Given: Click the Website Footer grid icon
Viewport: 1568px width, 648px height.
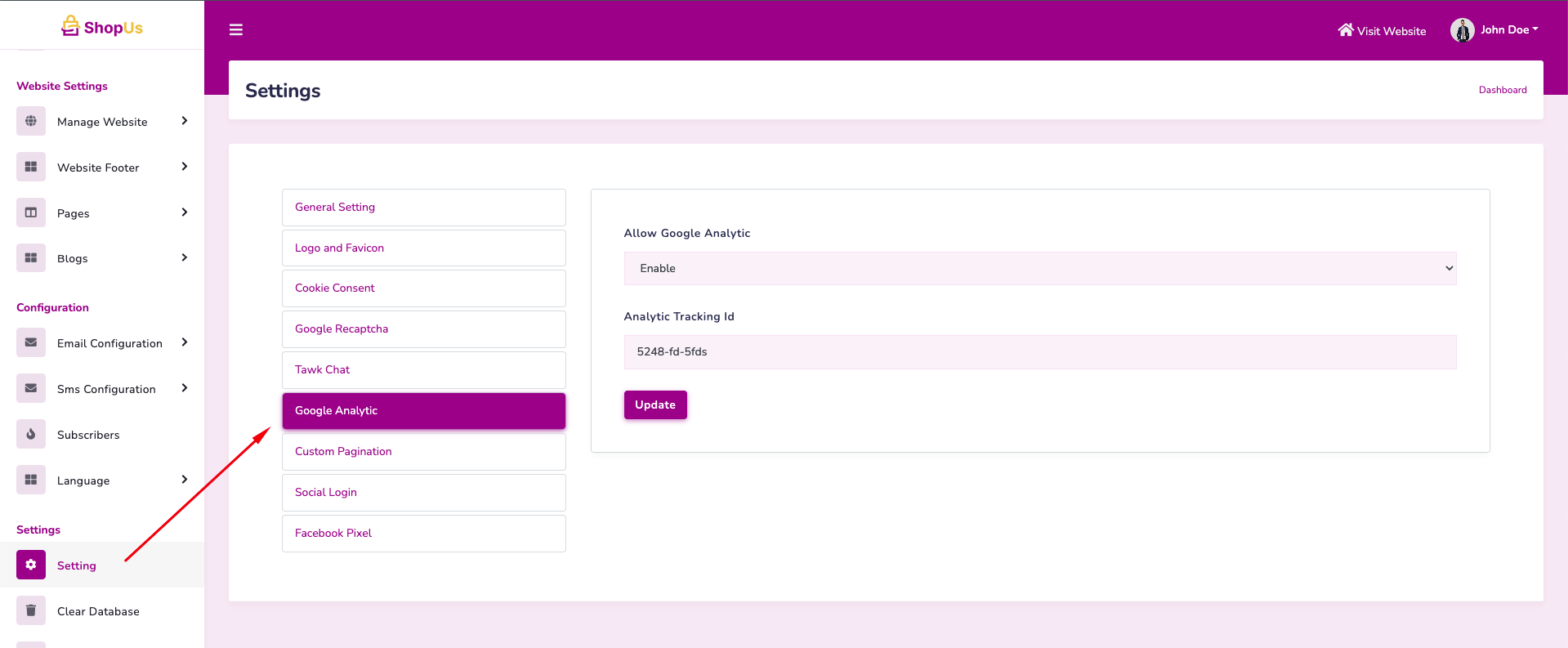Looking at the screenshot, I should click(x=31, y=167).
